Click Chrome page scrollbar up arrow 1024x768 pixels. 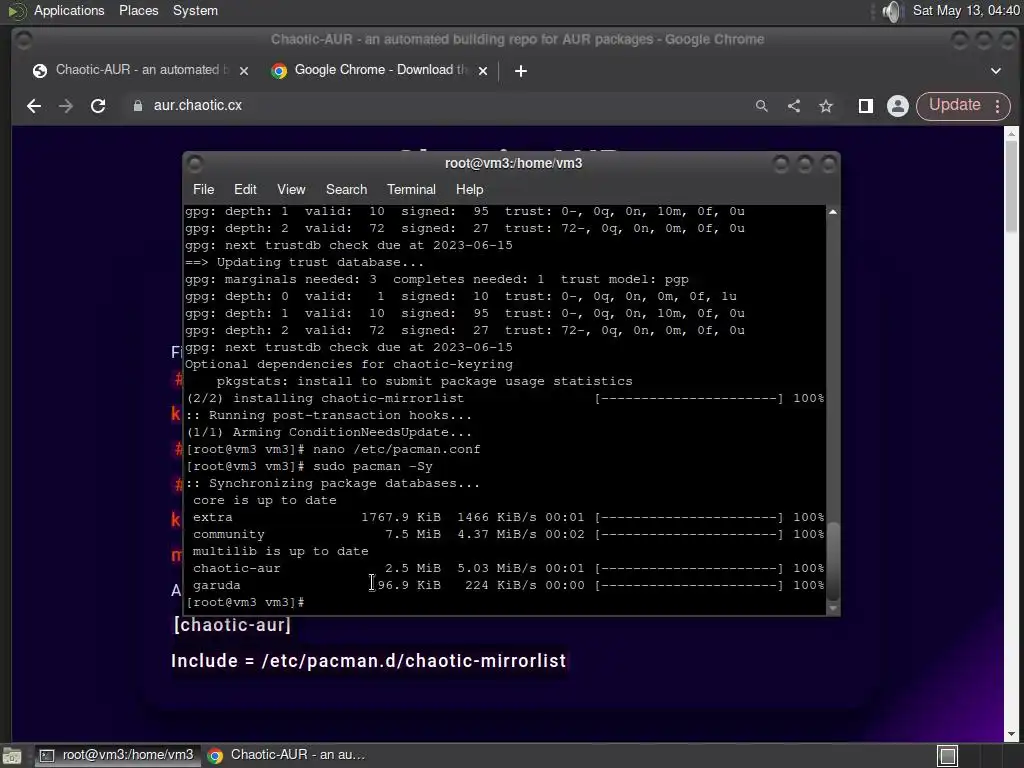click(x=1011, y=134)
